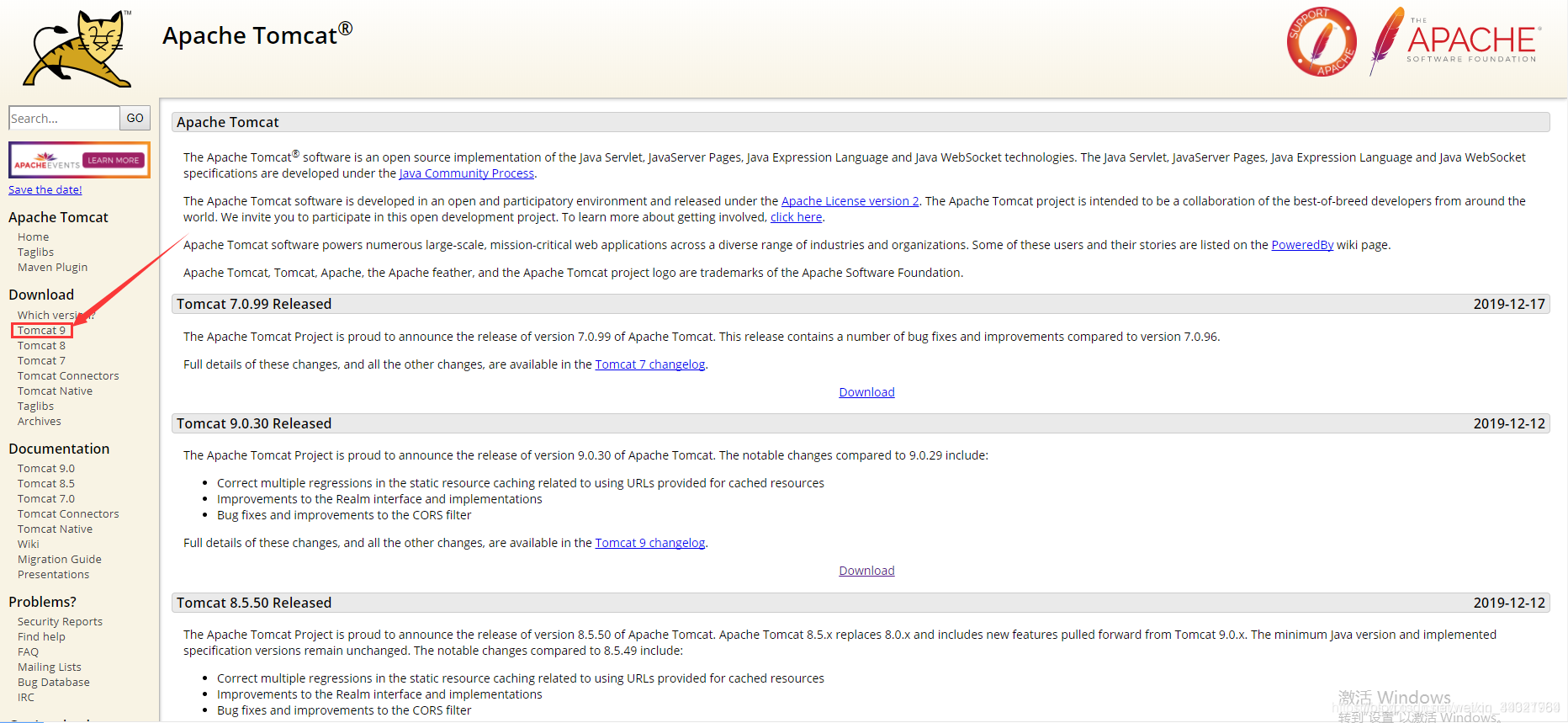The width and height of the screenshot is (1568, 723).
Task: Follow the Java Community Process link
Action: coord(467,173)
